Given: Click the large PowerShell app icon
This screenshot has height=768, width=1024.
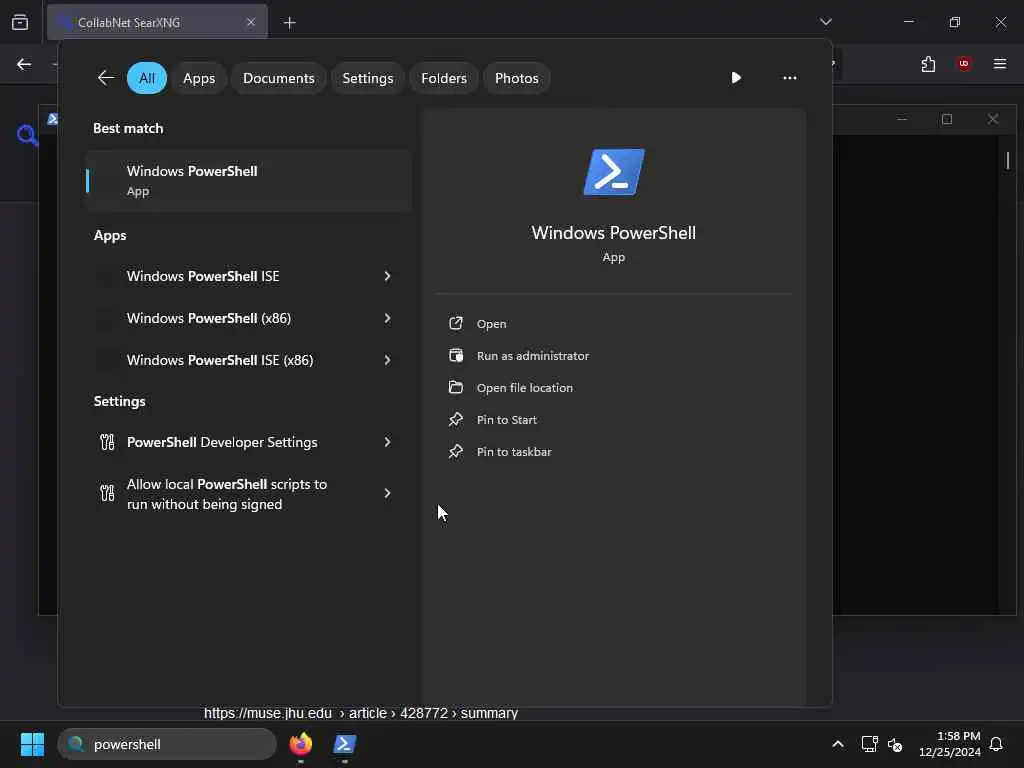Looking at the screenshot, I should [x=614, y=172].
